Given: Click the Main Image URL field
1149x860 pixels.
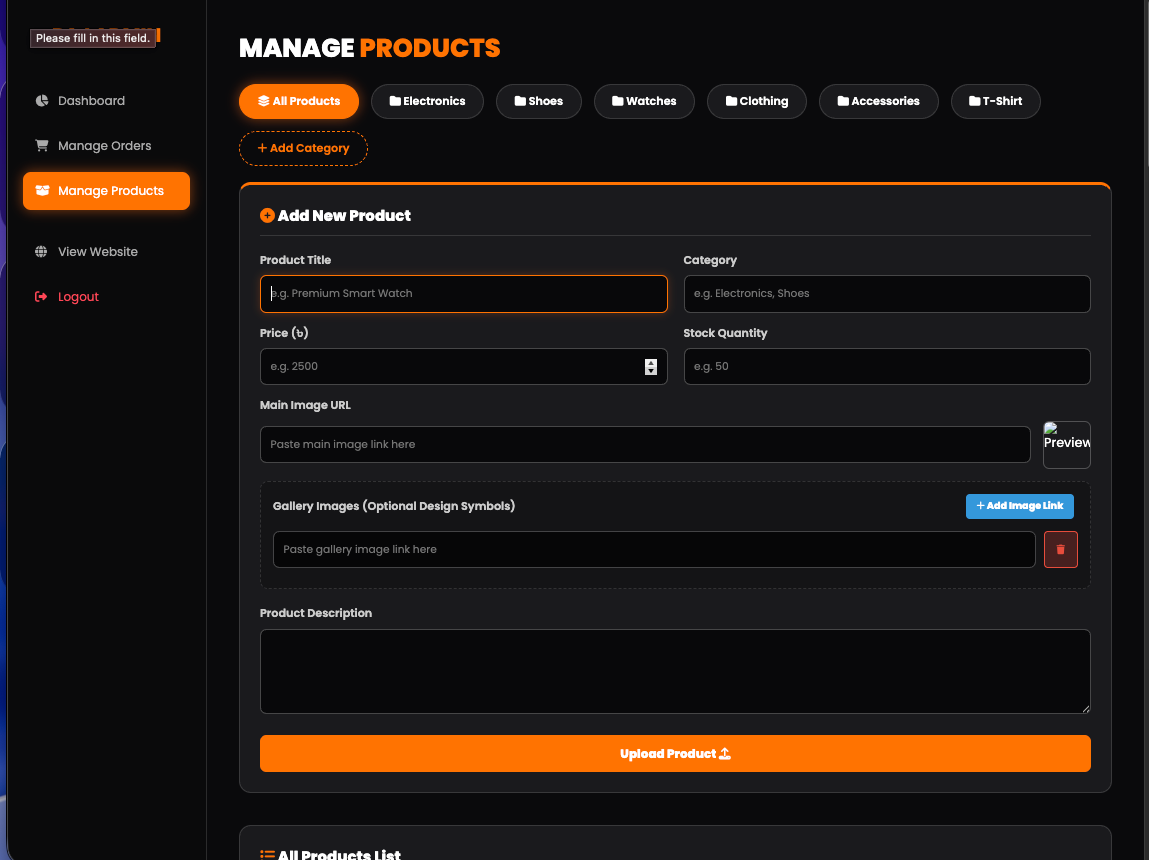Looking at the screenshot, I should coord(645,445).
